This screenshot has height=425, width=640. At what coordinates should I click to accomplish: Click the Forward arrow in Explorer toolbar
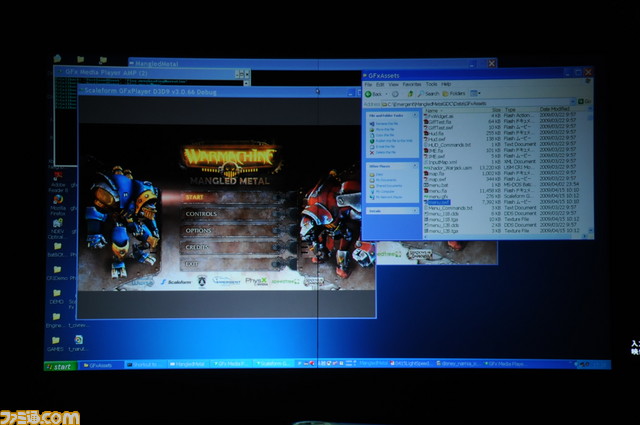click(x=395, y=94)
